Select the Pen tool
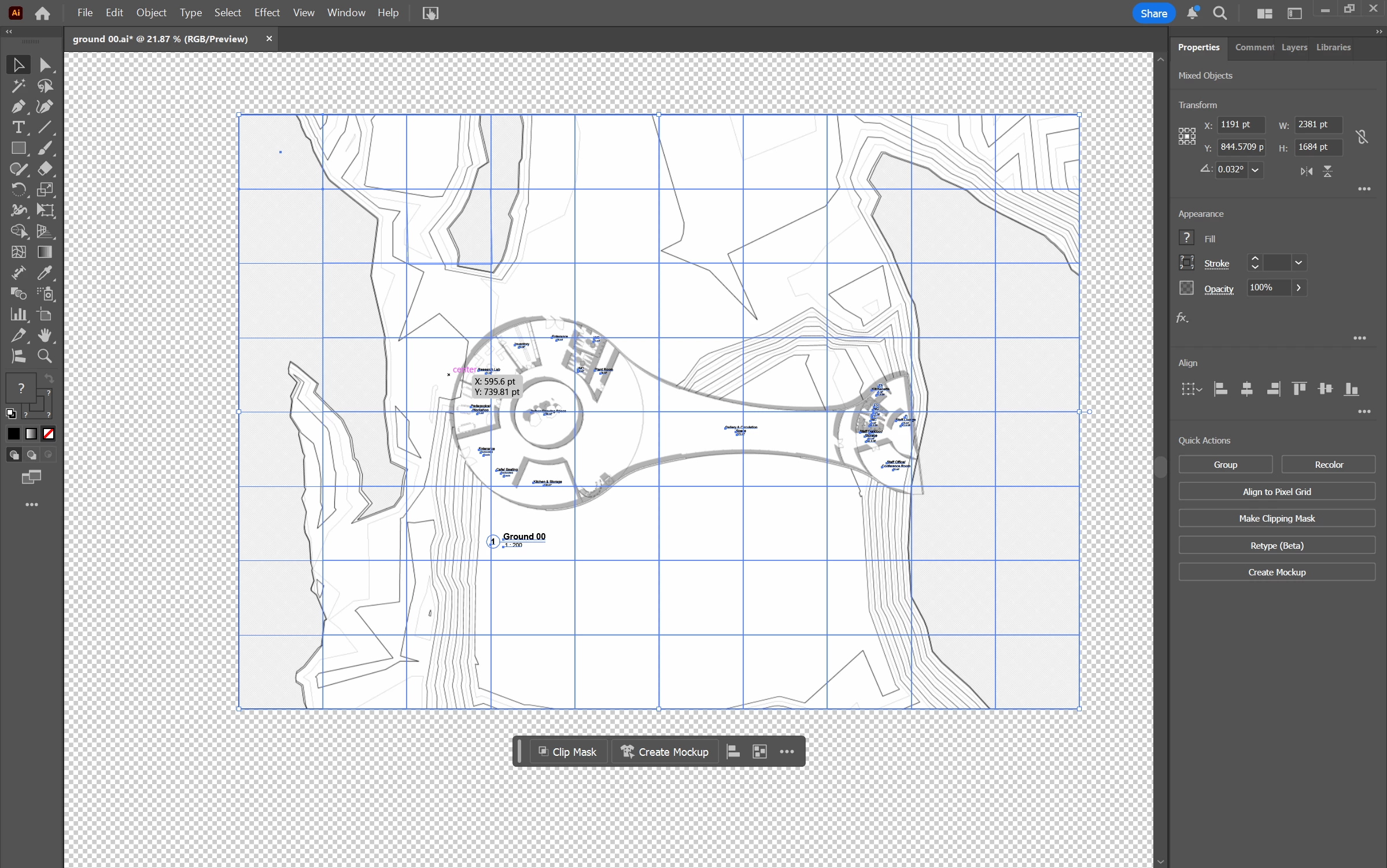 click(x=18, y=107)
